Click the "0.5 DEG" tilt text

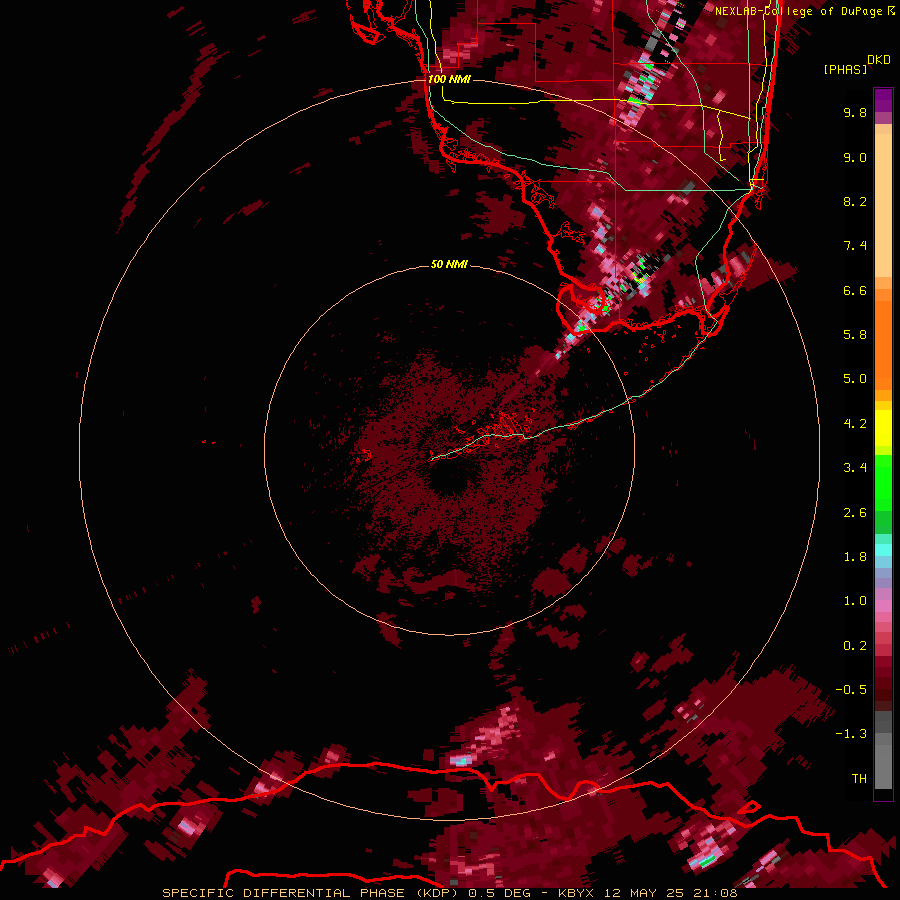pyautogui.click(x=499, y=893)
